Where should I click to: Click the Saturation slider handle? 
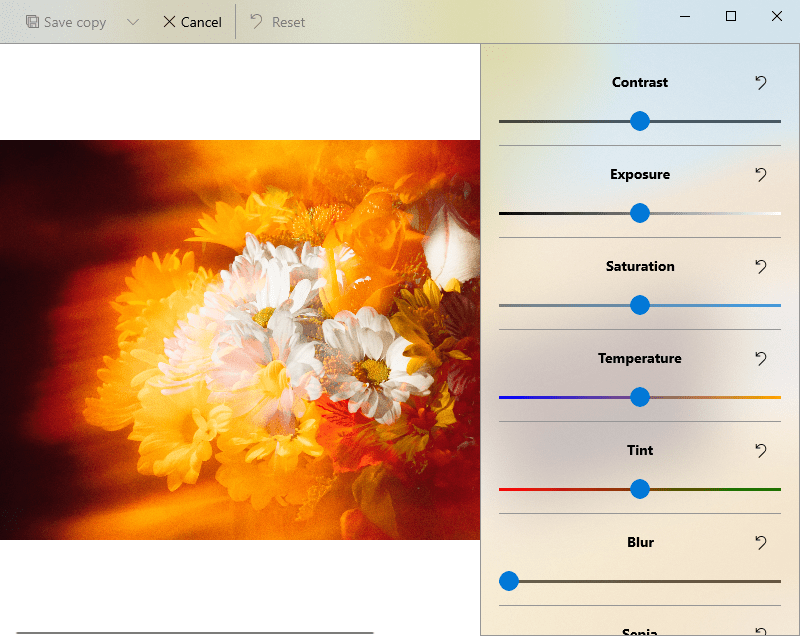pyautogui.click(x=641, y=305)
